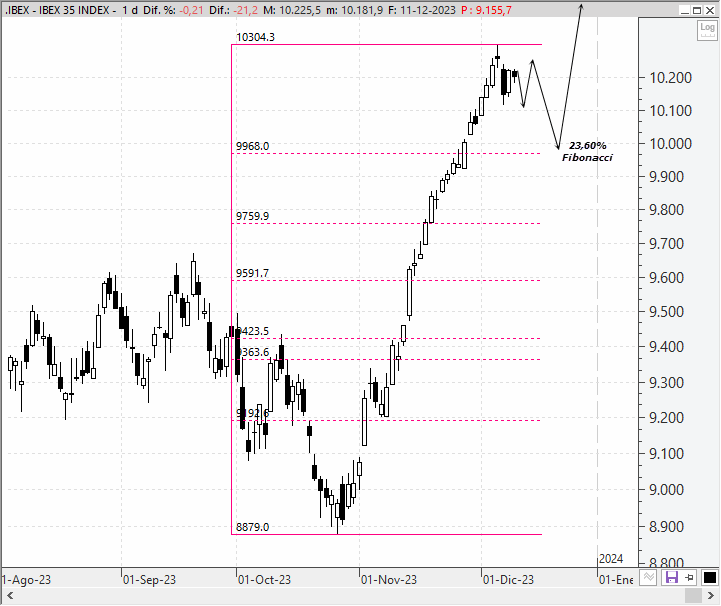The width and height of the screenshot is (721, 606).
Task: Toggle the Log scale button
Action: 707,30
